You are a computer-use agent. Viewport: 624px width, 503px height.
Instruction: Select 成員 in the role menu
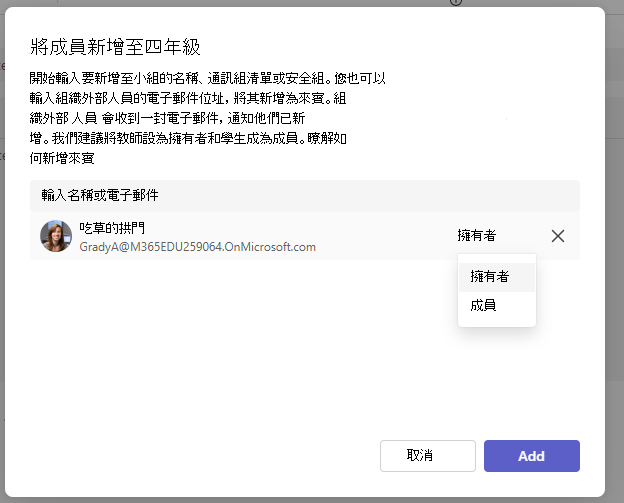497,306
